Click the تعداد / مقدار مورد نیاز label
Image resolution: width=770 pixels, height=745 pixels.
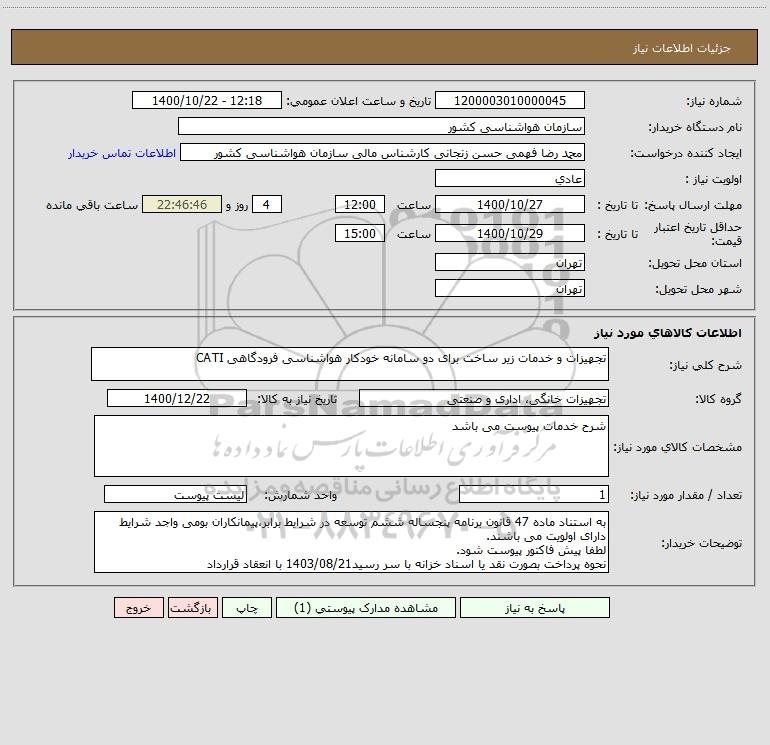coord(686,495)
